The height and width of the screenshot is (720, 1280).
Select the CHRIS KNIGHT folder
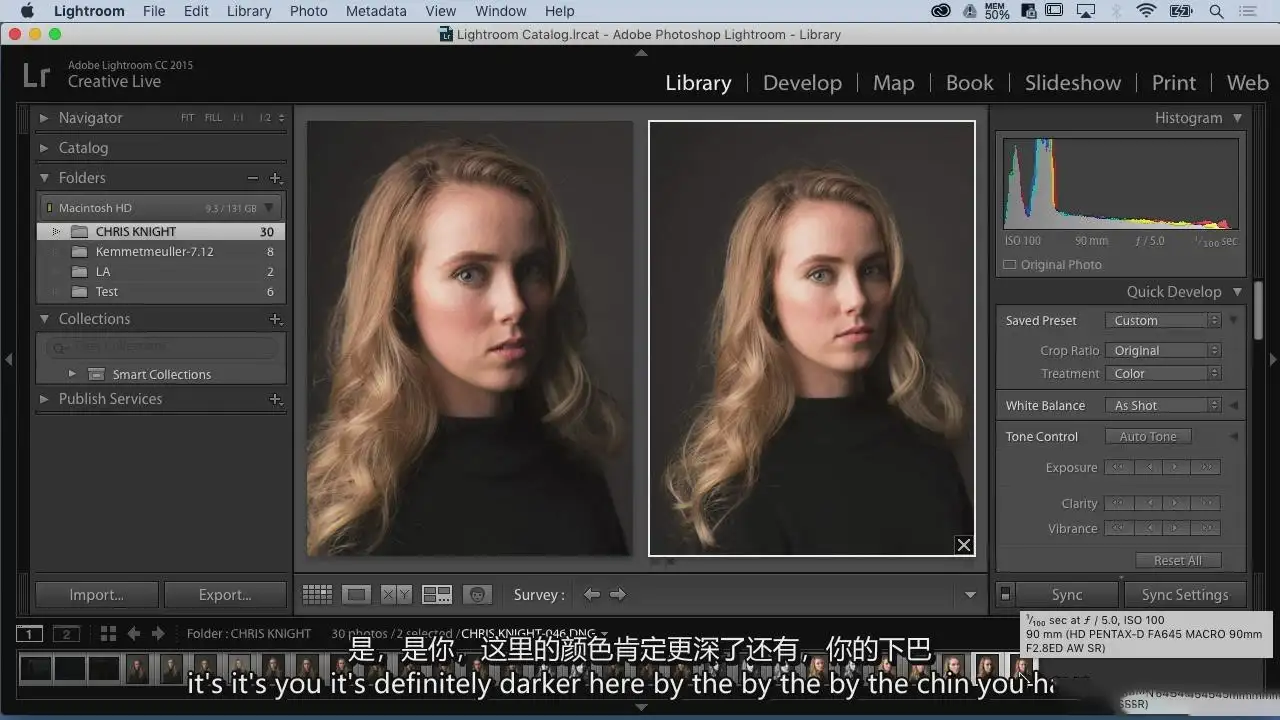tap(161, 231)
